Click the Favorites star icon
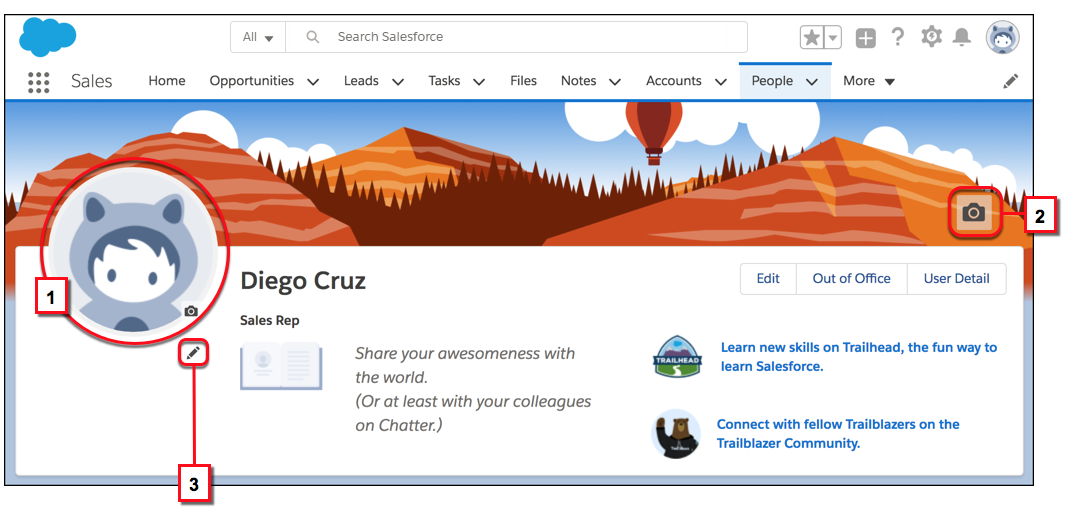Viewport: 1067px width, 512px height. point(812,37)
